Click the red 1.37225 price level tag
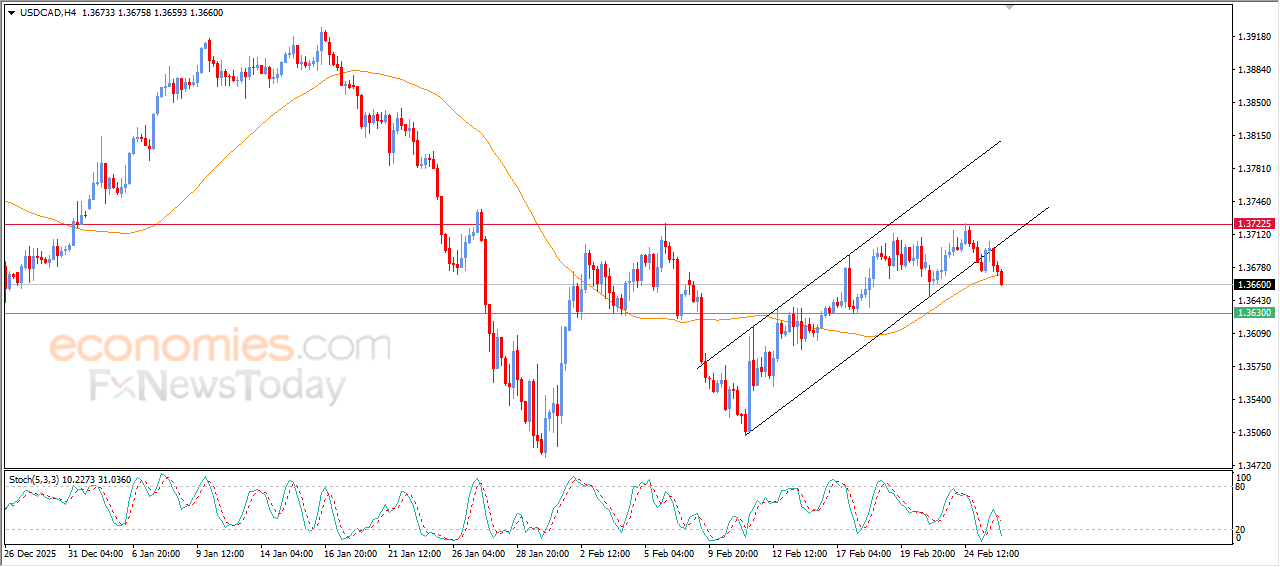Viewport: 1280px width, 567px height. (x=1254, y=224)
